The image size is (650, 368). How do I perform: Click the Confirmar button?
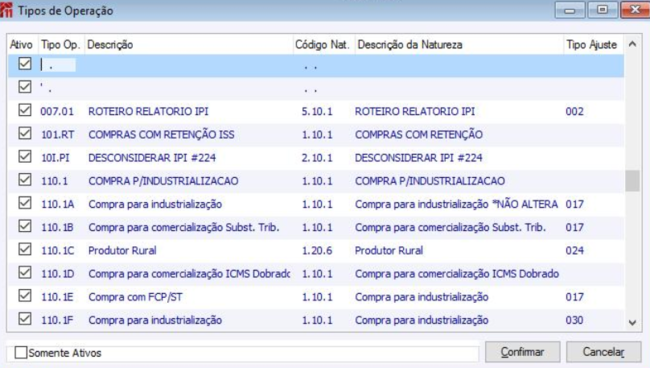[522, 352]
